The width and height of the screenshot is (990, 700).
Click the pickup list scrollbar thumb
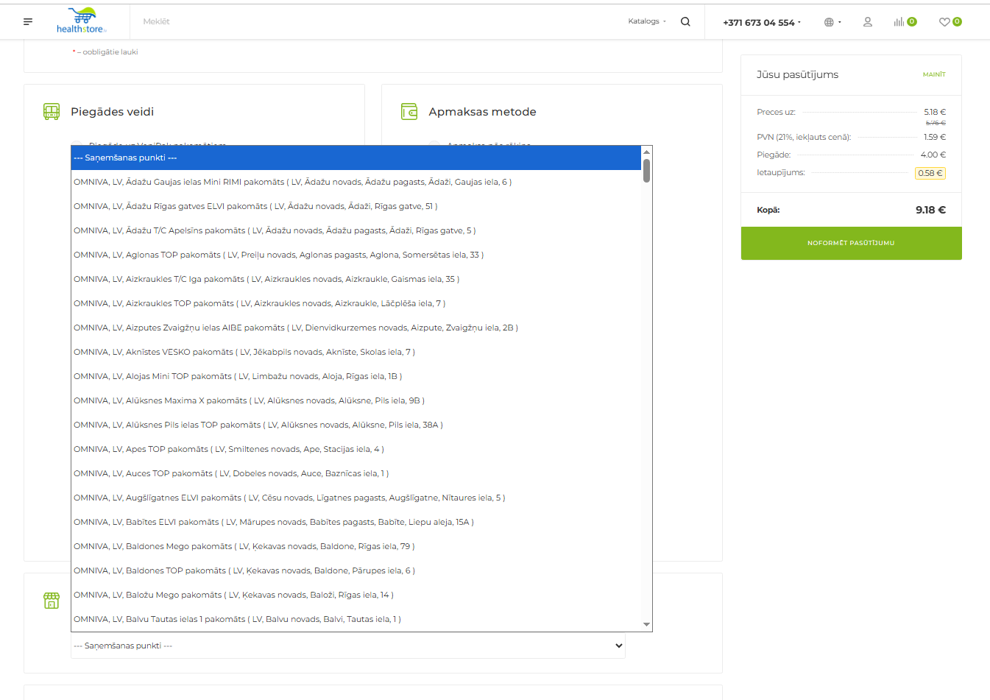[647, 170]
